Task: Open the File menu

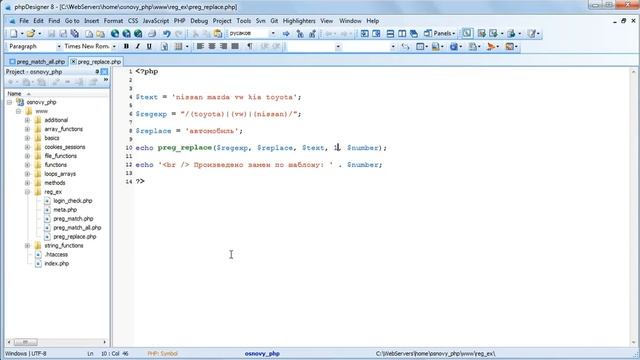Action: pos(24,21)
